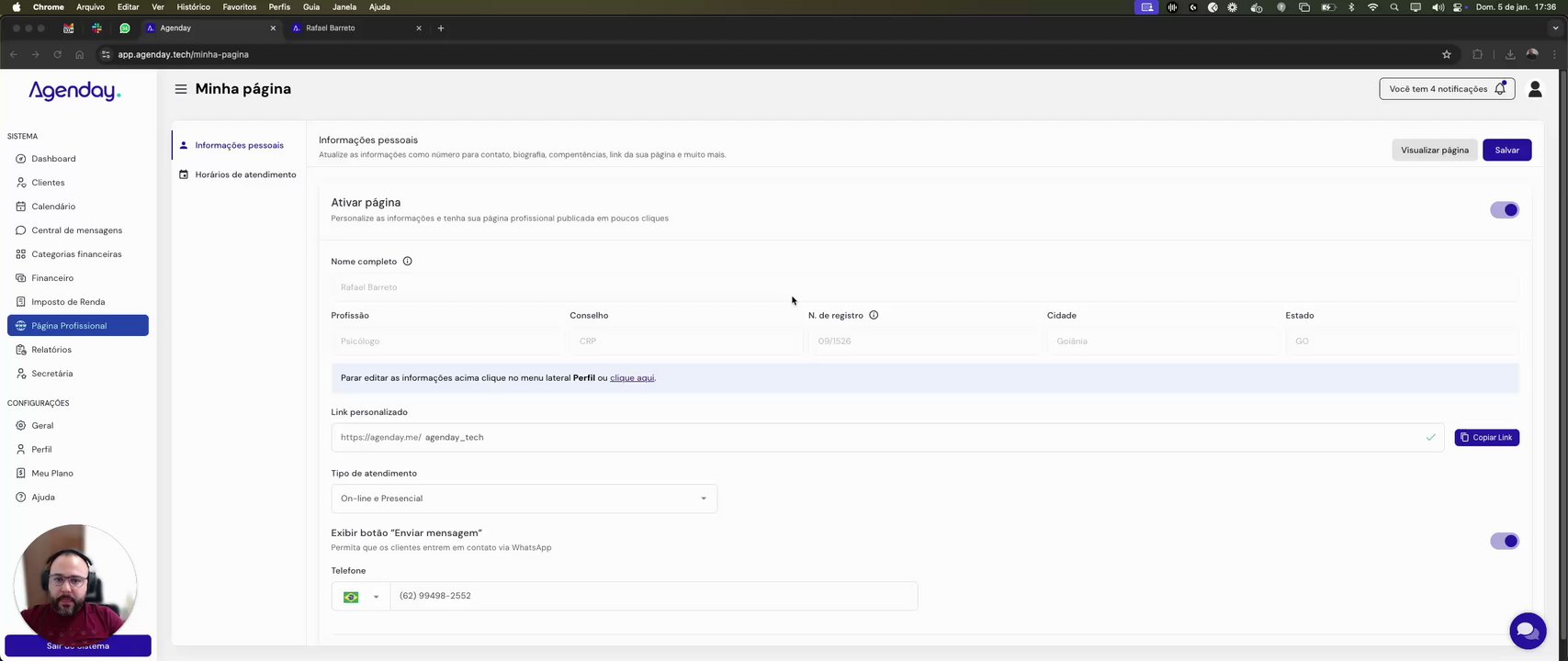
Task: Close the Rafael Barreto tab
Action: 419,28
